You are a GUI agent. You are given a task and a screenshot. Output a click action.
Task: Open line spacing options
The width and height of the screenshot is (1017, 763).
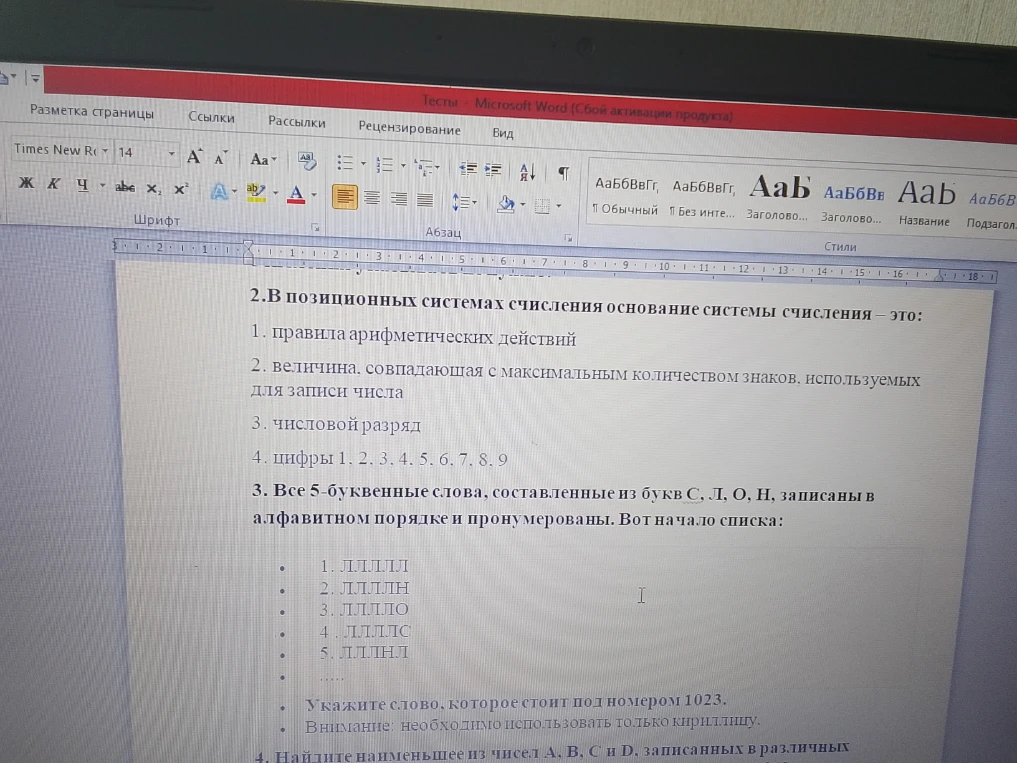[463, 202]
